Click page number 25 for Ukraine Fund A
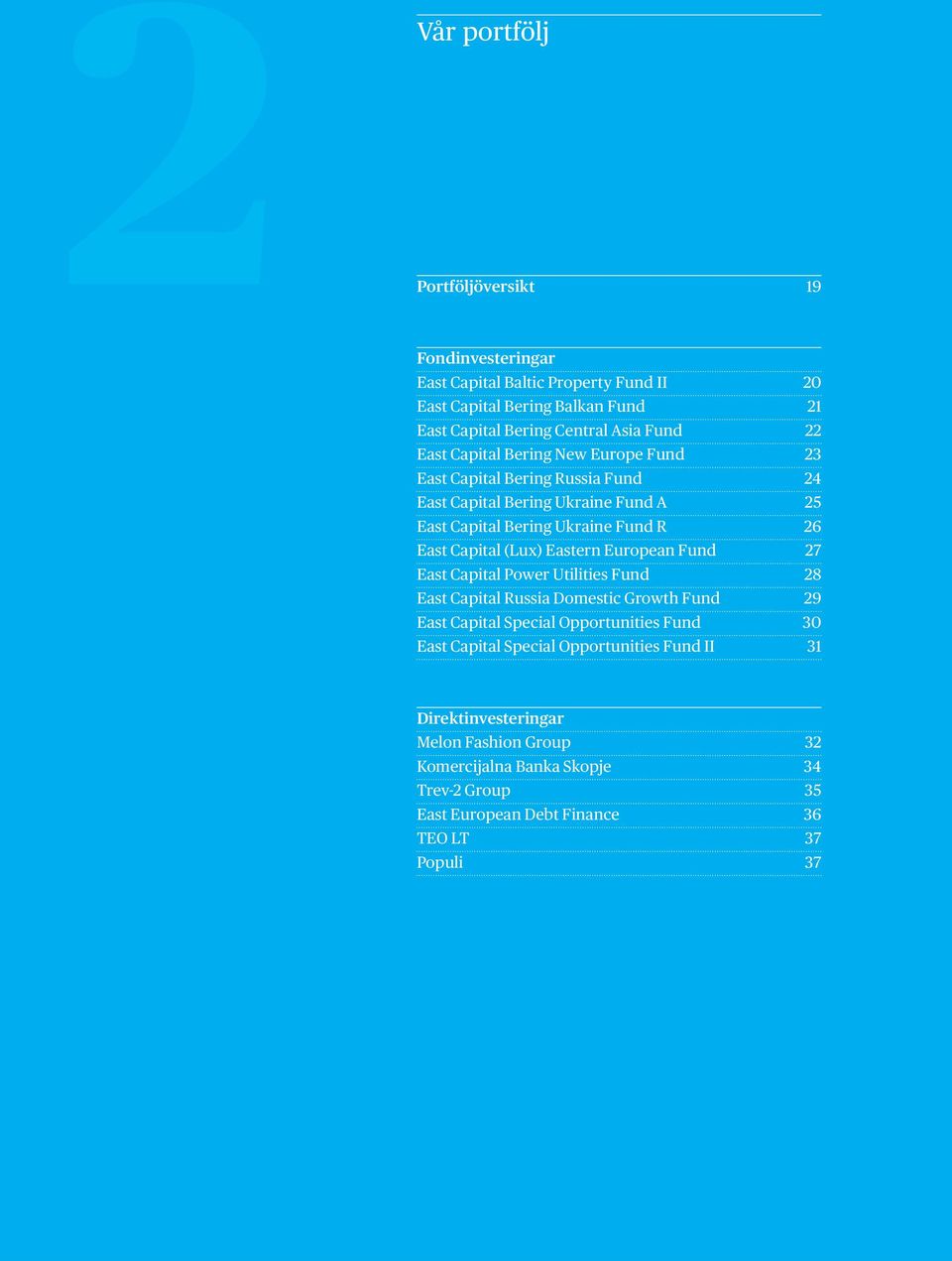952x1261 pixels. [812, 502]
